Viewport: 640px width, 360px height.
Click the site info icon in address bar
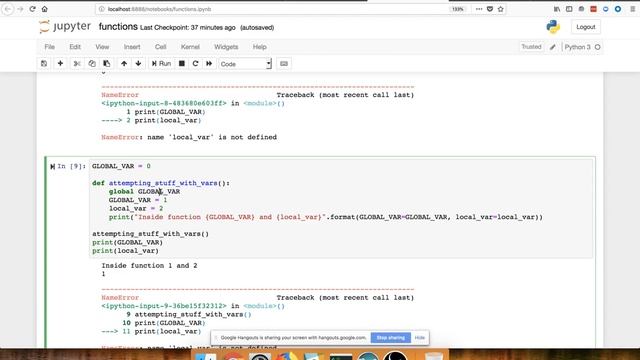coord(102,9)
